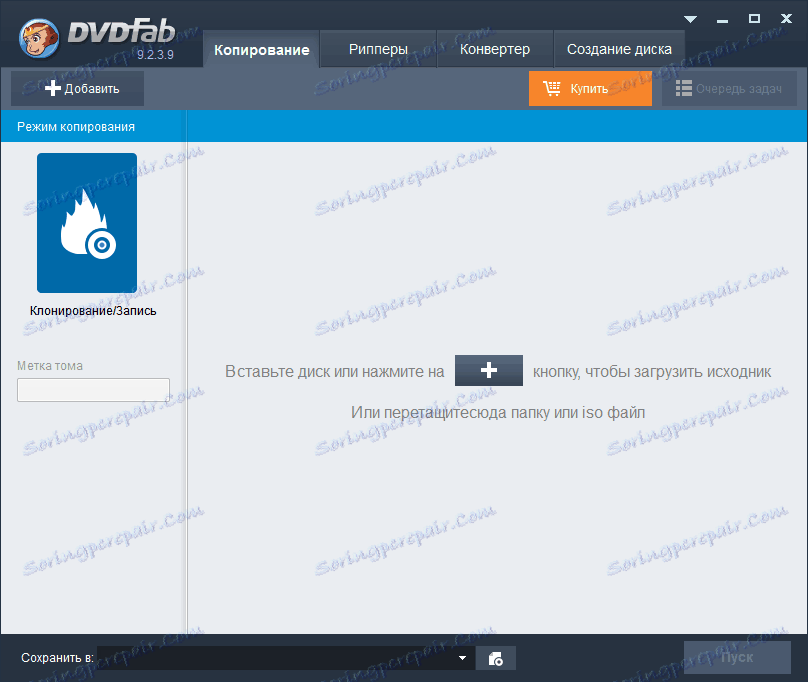Click the large plus button to load source

tap(488, 370)
